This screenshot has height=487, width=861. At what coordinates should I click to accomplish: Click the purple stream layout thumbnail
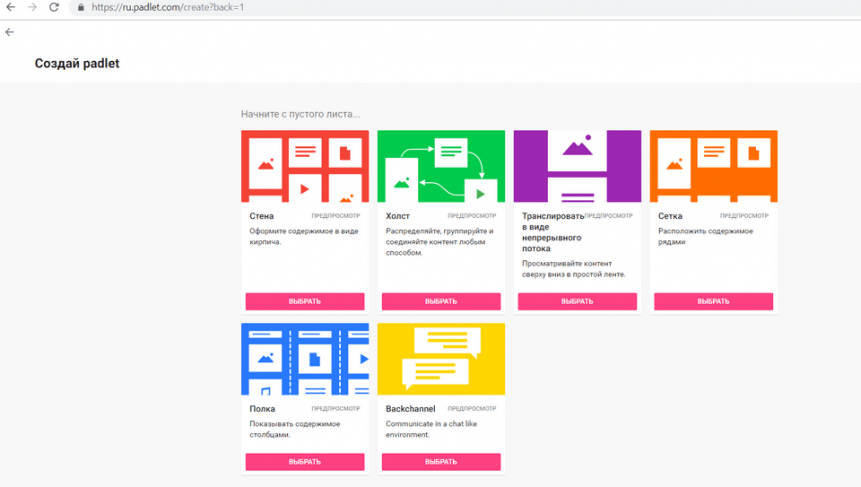point(577,166)
